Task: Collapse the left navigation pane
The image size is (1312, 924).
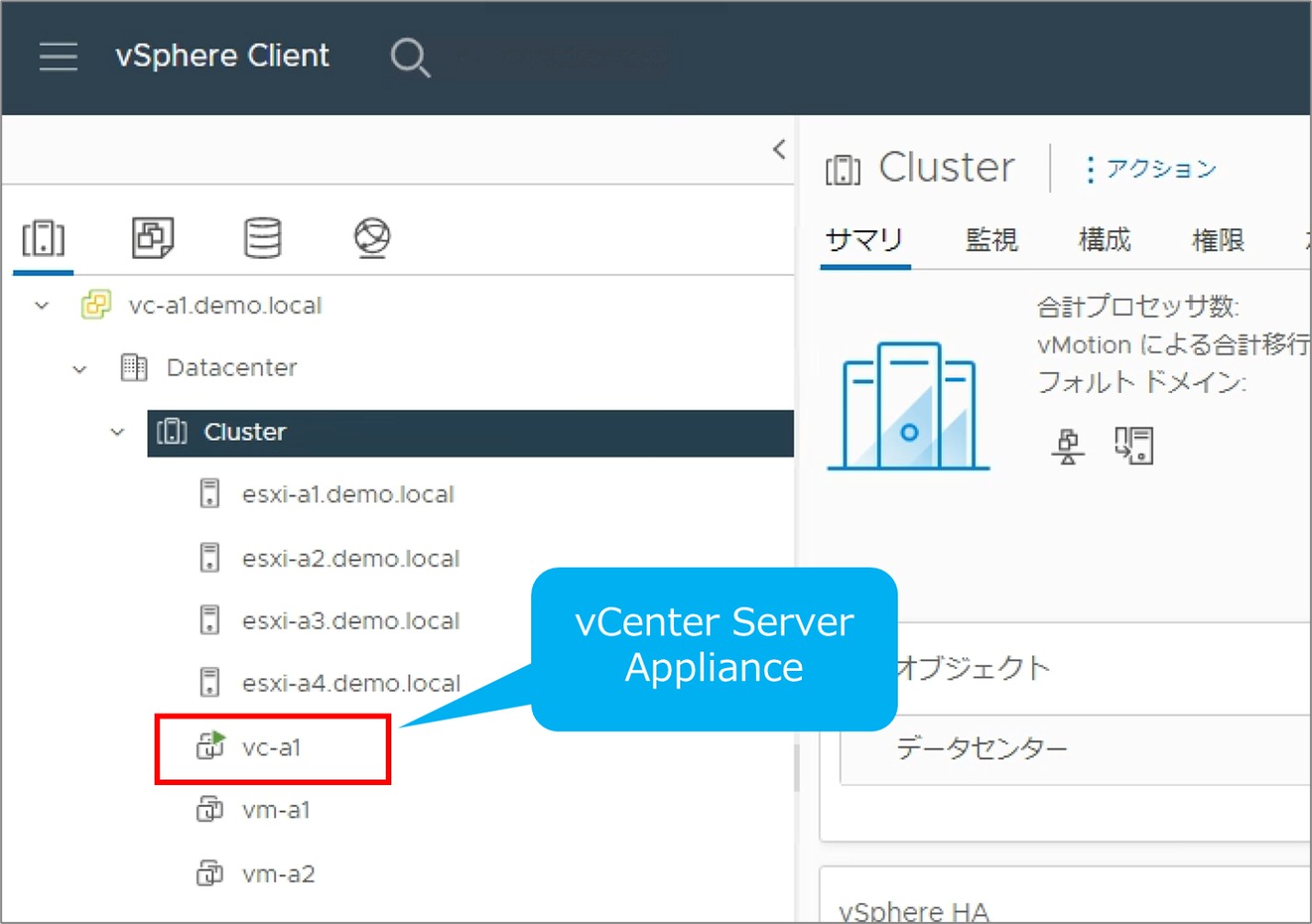Action: coord(779,149)
